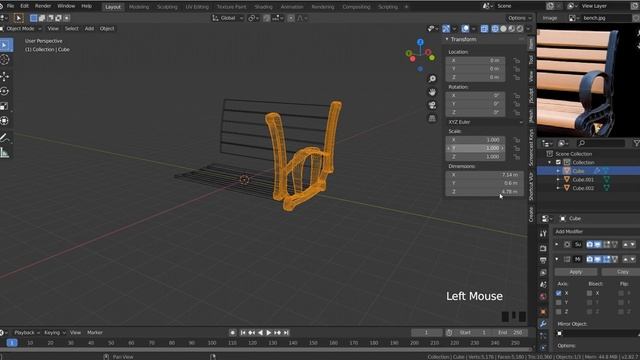
Task: Enable the mirror Axis Z checkbox
Action: pyautogui.click(x=558, y=311)
